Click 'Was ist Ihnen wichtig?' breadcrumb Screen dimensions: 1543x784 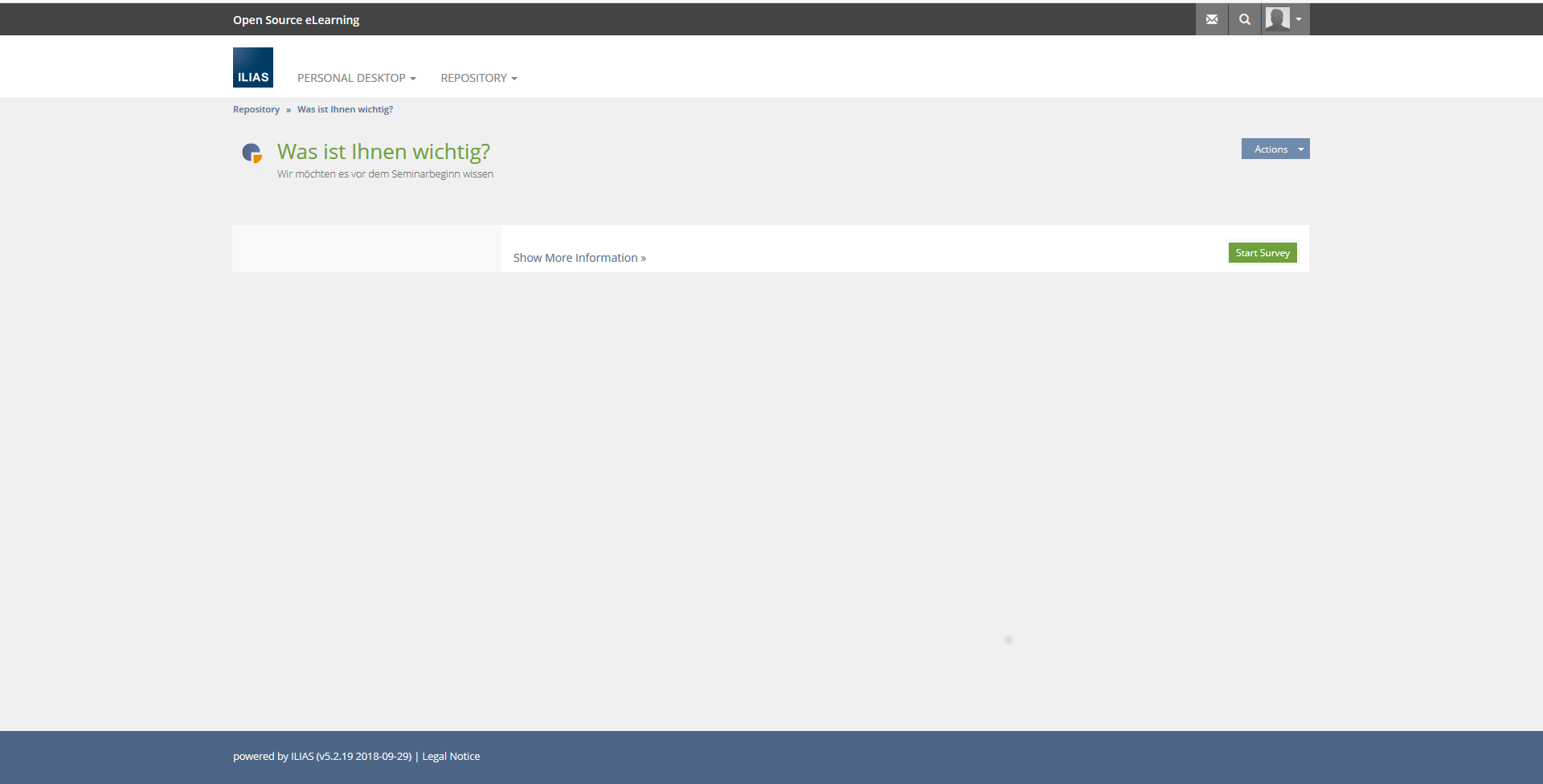345,109
